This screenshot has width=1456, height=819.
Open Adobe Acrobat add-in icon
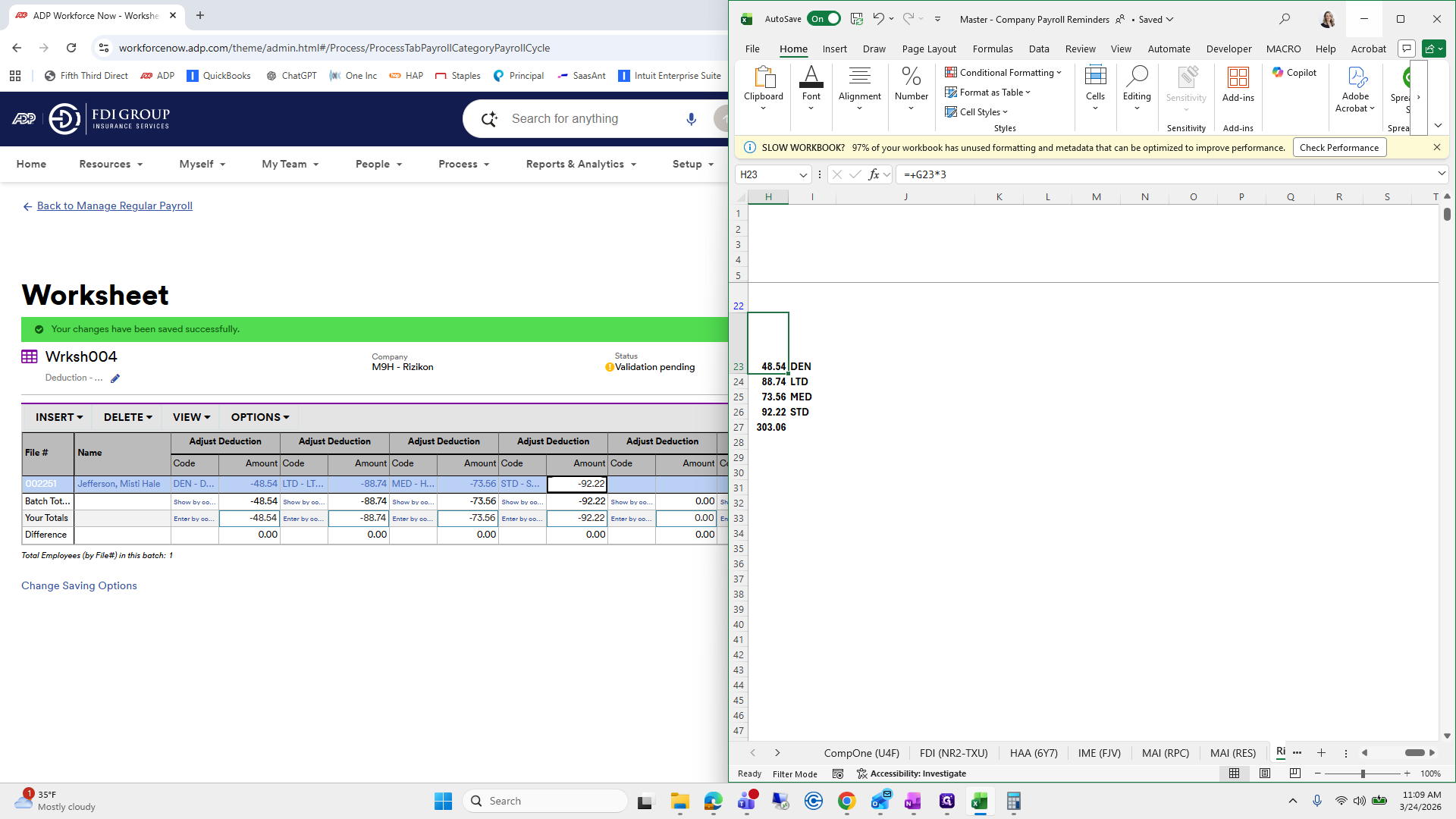(x=1355, y=79)
